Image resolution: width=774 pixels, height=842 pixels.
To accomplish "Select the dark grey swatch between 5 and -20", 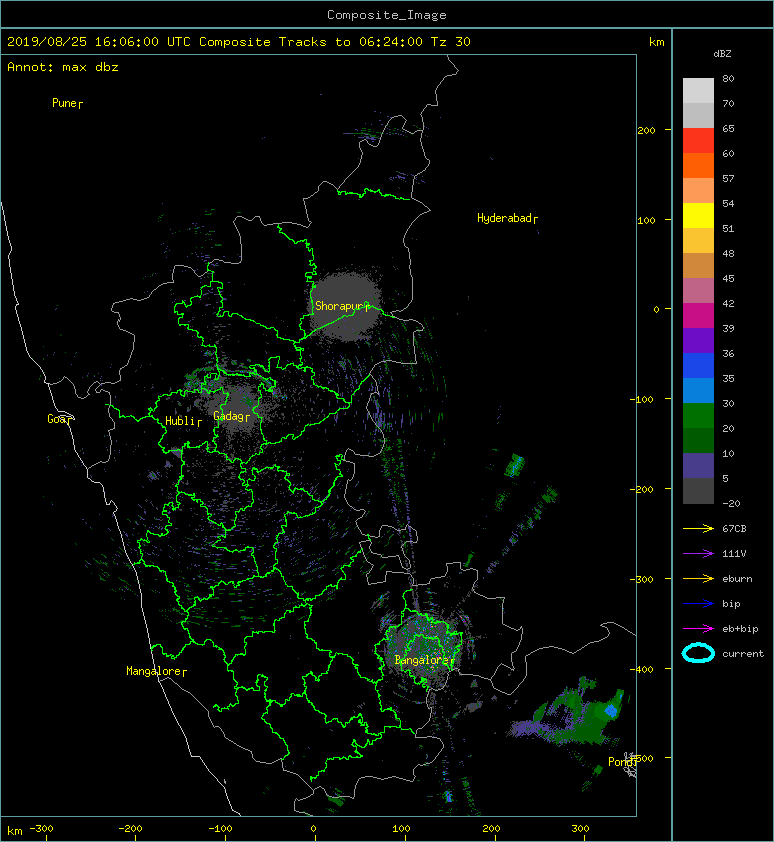I will pyautogui.click(x=698, y=491).
